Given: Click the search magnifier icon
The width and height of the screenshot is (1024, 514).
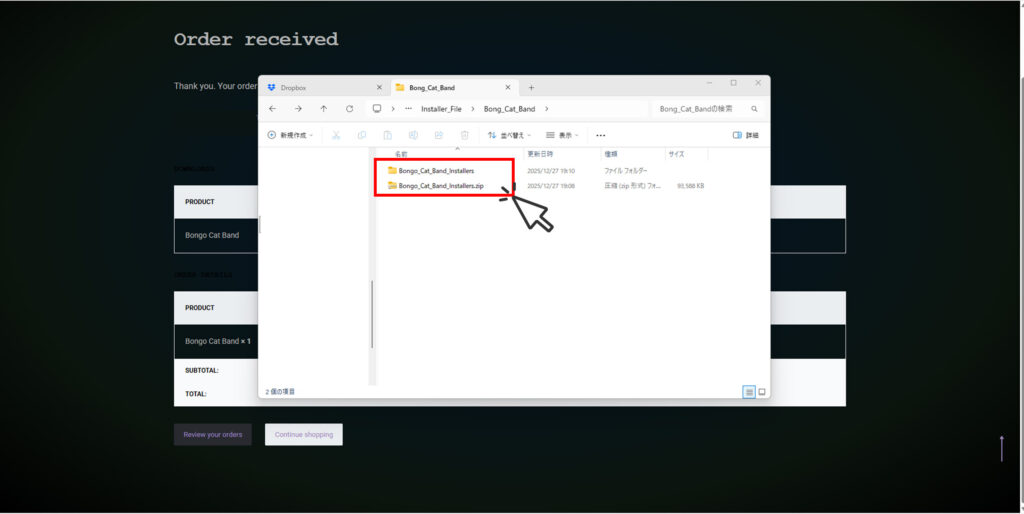Looking at the screenshot, I should pyautogui.click(x=754, y=108).
